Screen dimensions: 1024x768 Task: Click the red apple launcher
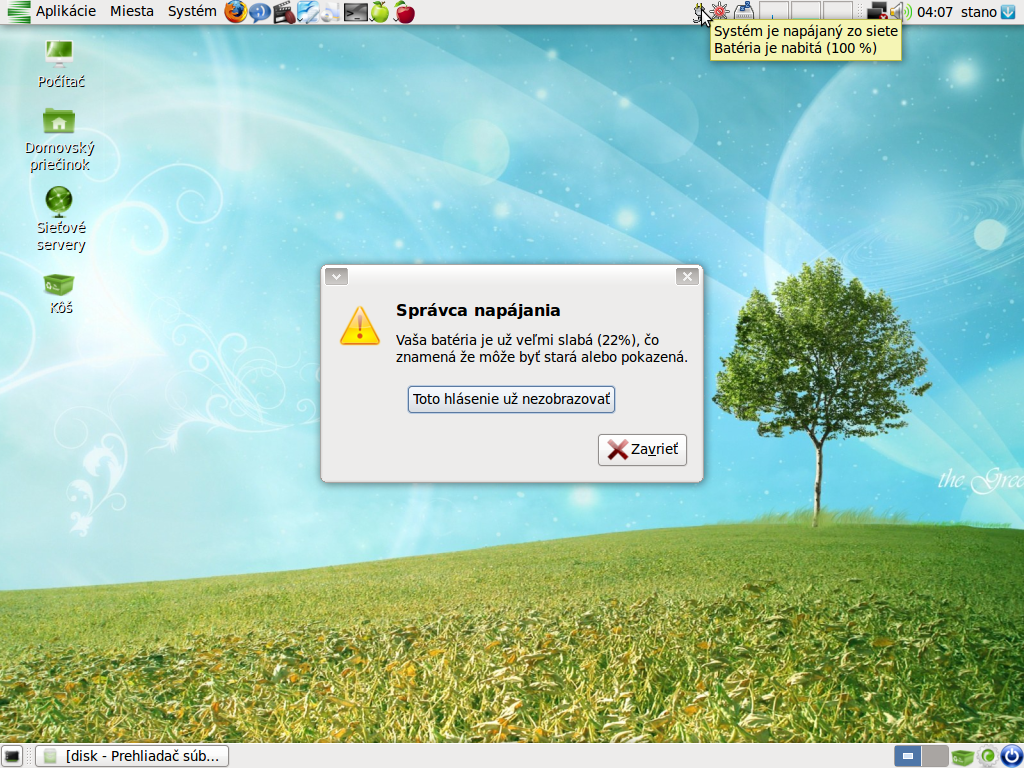pos(404,12)
